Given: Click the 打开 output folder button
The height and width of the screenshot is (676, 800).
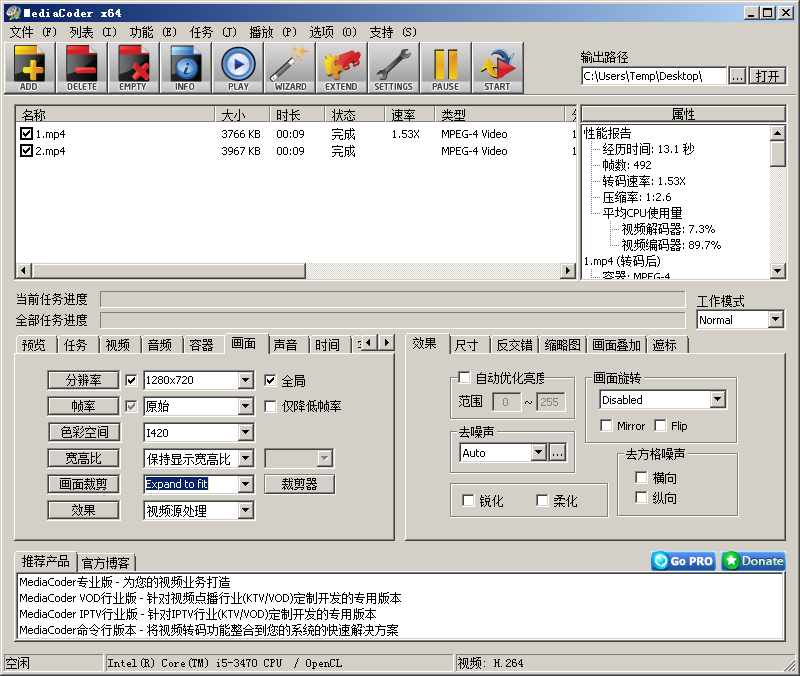Looking at the screenshot, I should [x=767, y=76].
